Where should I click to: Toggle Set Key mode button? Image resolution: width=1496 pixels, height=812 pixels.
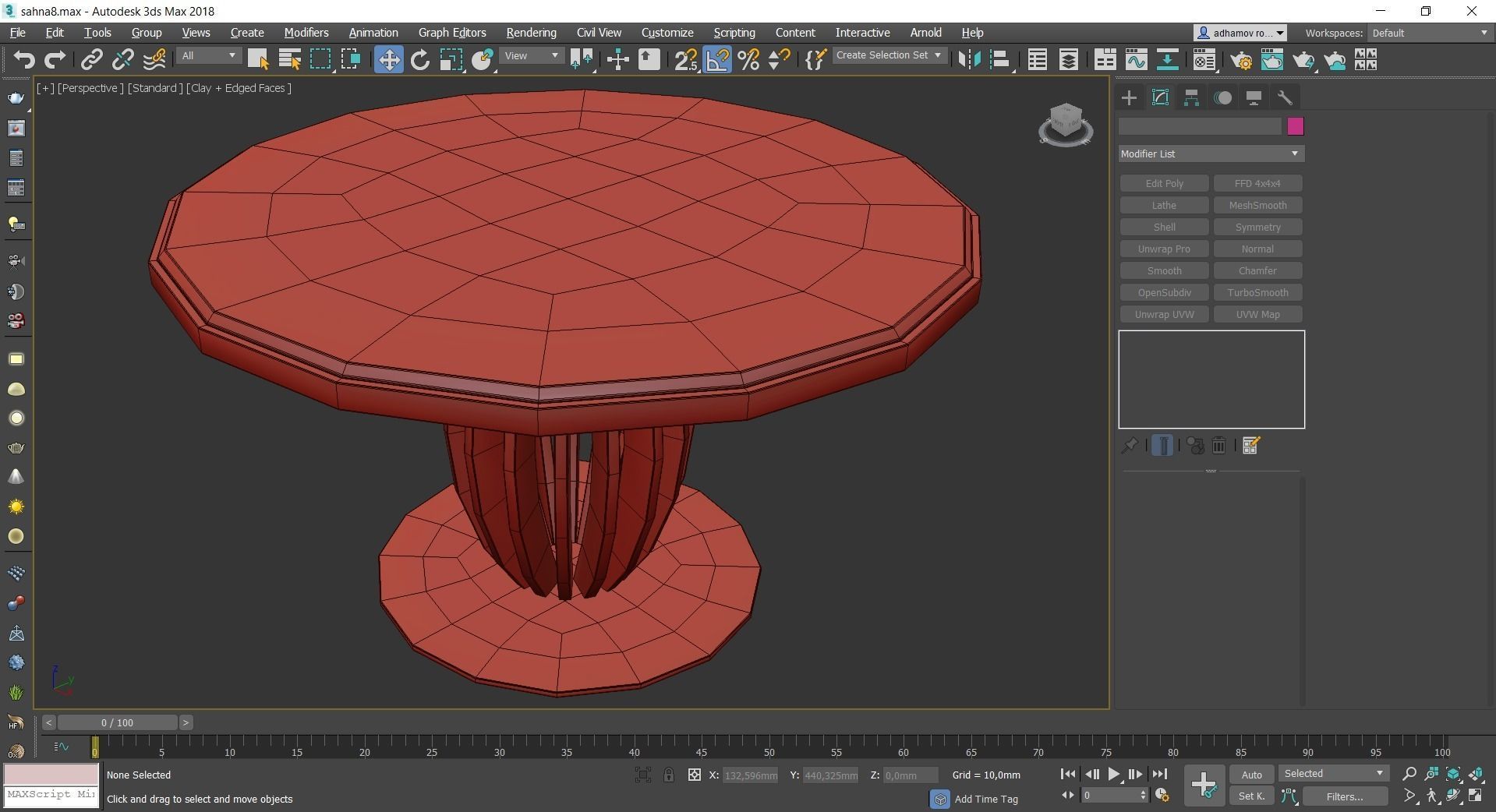coord(1251,796)
